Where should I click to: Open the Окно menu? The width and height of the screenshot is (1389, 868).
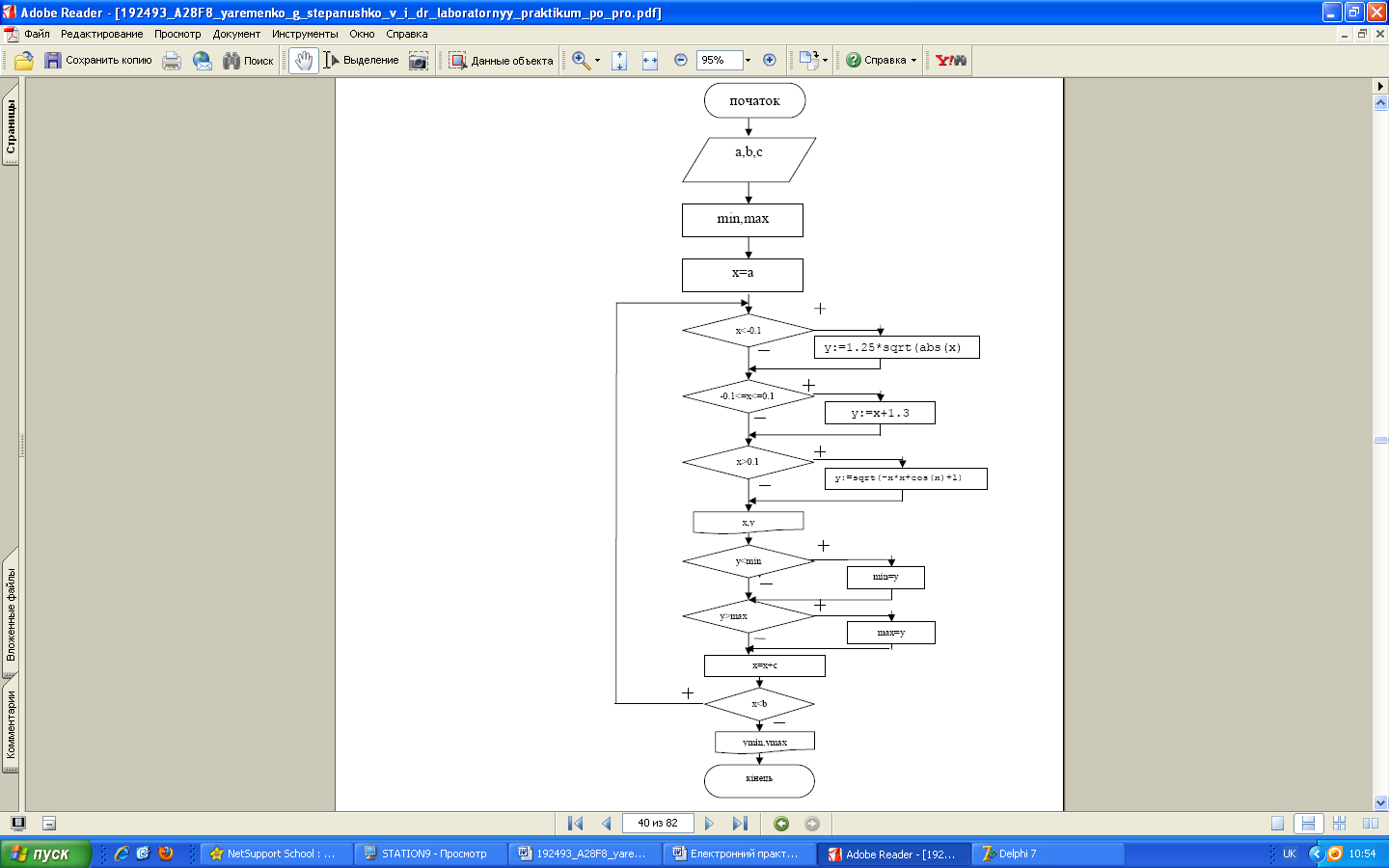point(362,34)
